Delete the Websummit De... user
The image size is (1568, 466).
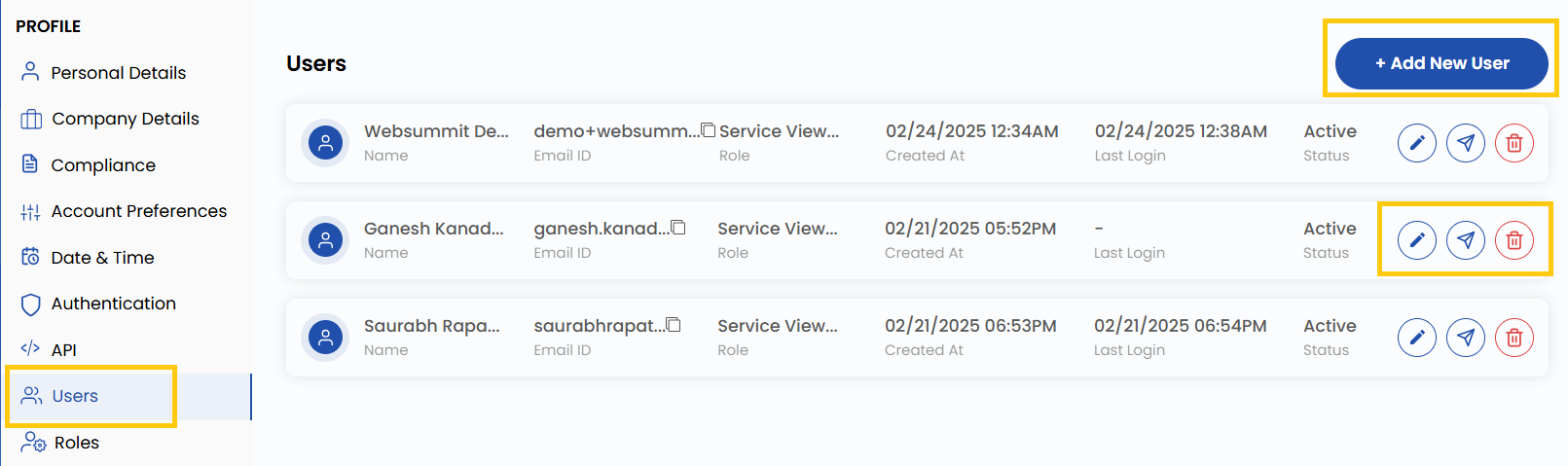coord(1513,143)
